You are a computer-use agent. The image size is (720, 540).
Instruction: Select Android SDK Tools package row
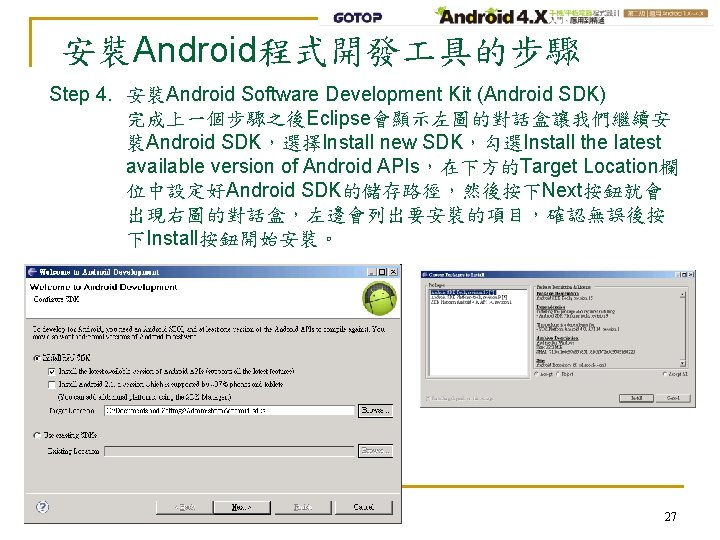463,292
